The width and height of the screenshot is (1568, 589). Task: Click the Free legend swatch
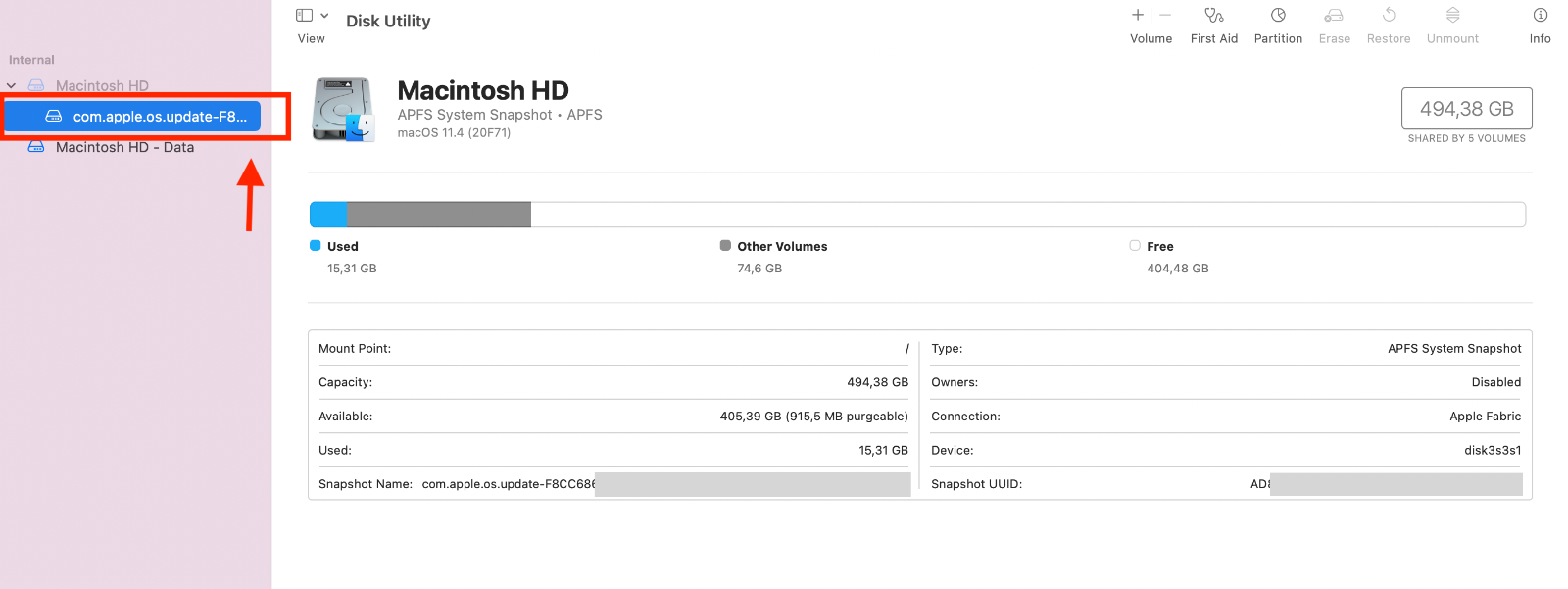pyautogui.click(x=1135, y=246)
